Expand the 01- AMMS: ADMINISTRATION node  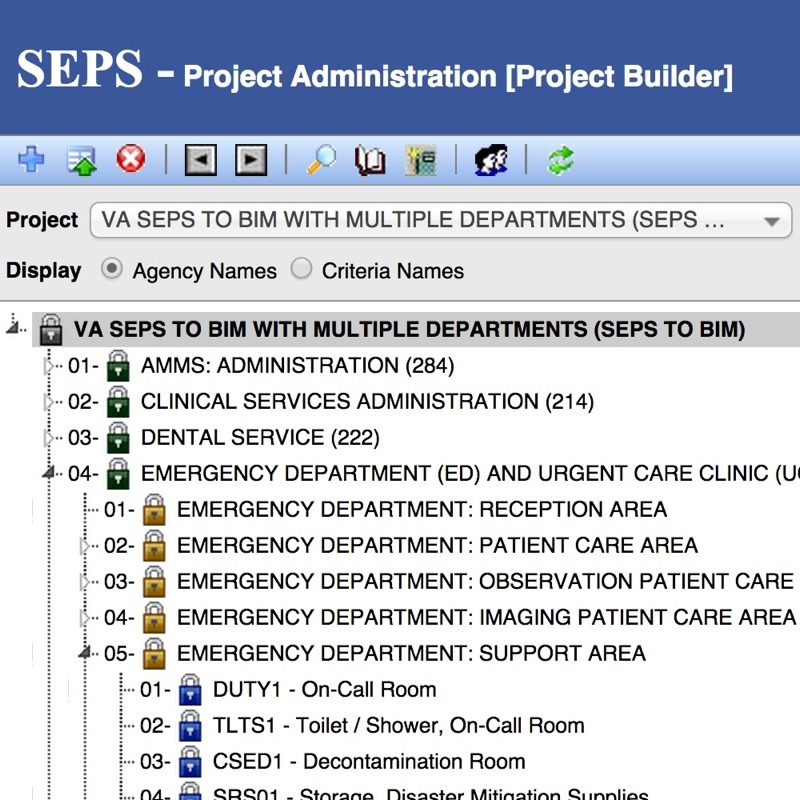(x=49, y=366)
